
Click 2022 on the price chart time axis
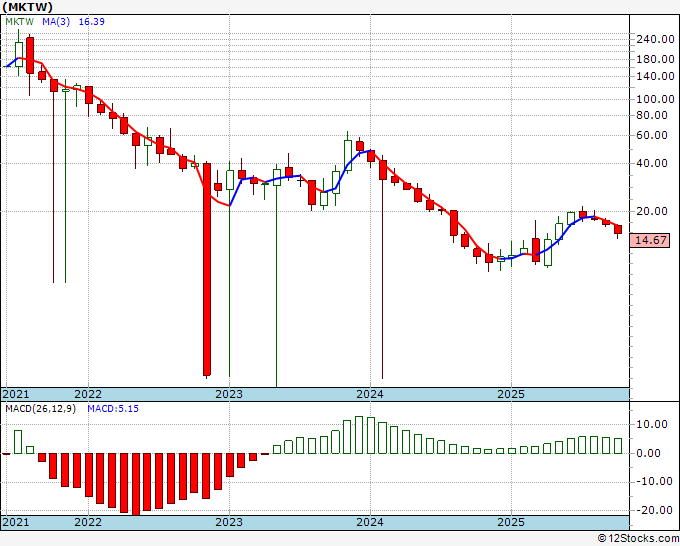(x=88, y=394)
